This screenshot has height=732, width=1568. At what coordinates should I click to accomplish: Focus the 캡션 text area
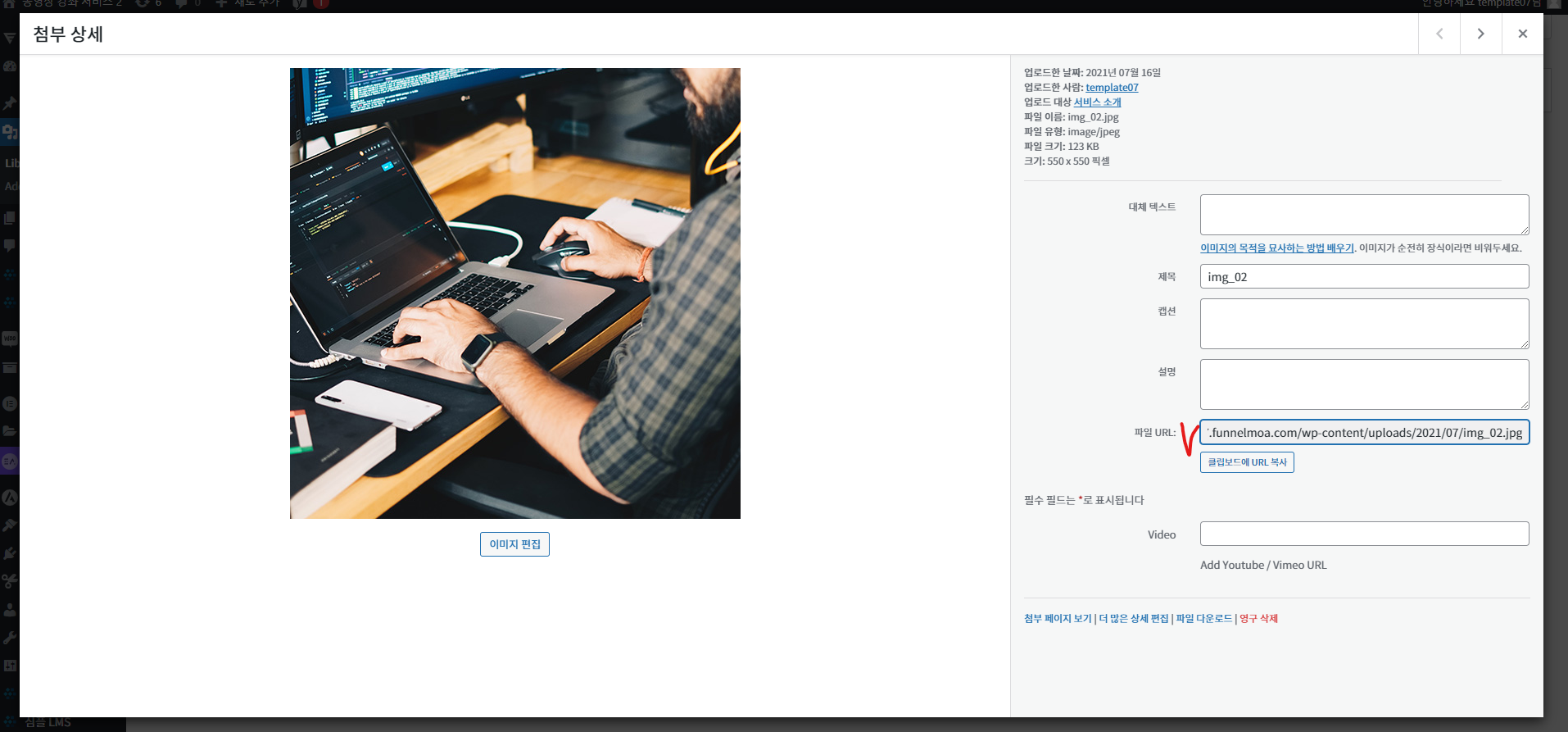[1364, 324]
